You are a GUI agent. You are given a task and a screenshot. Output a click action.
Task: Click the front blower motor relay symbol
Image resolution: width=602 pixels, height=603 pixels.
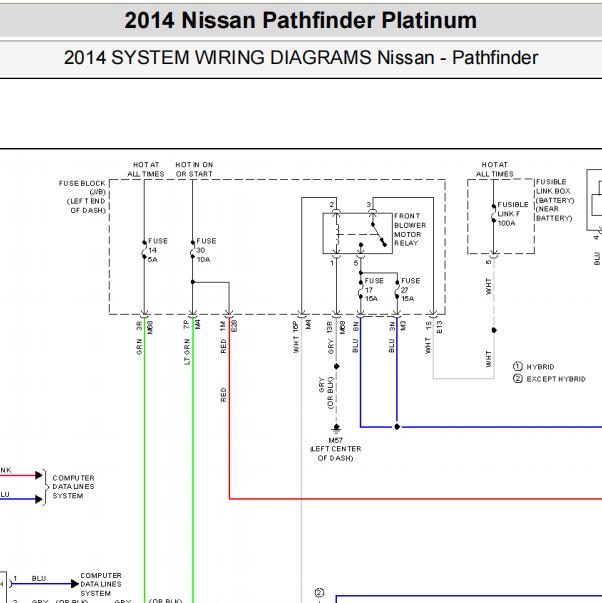(x=357, y=233)
